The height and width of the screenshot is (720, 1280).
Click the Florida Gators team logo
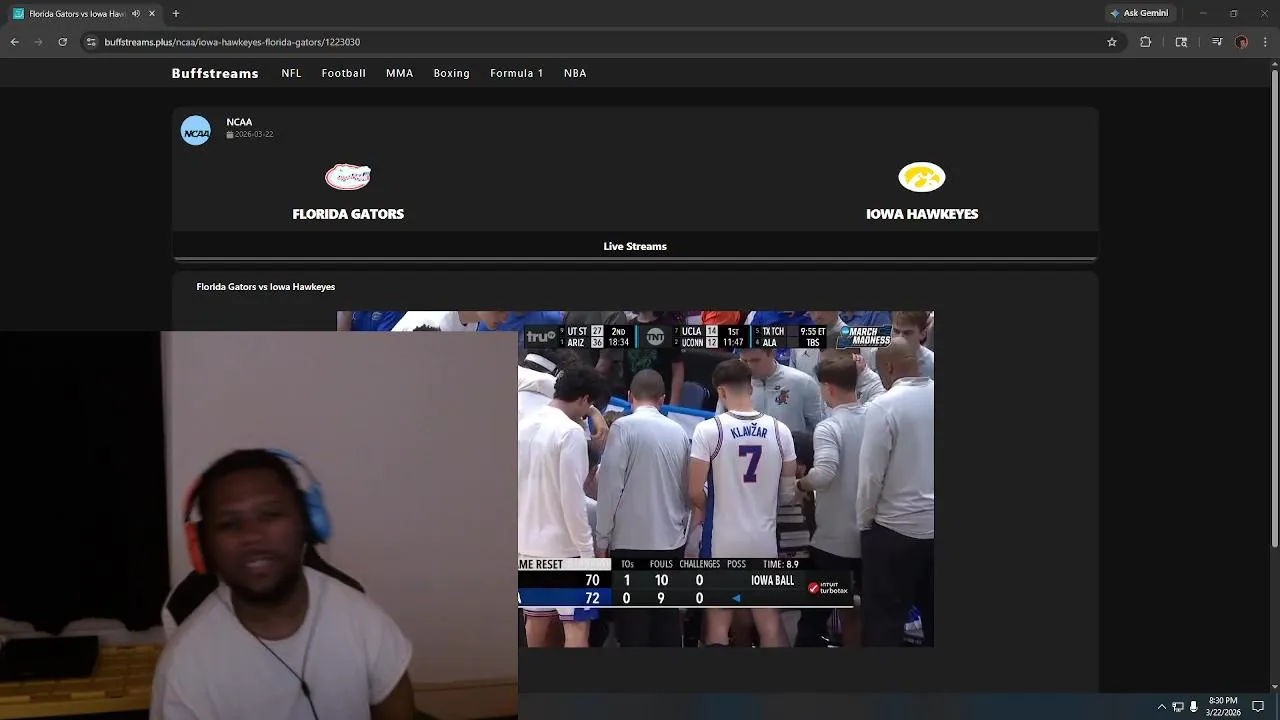(x=348, y=177)
